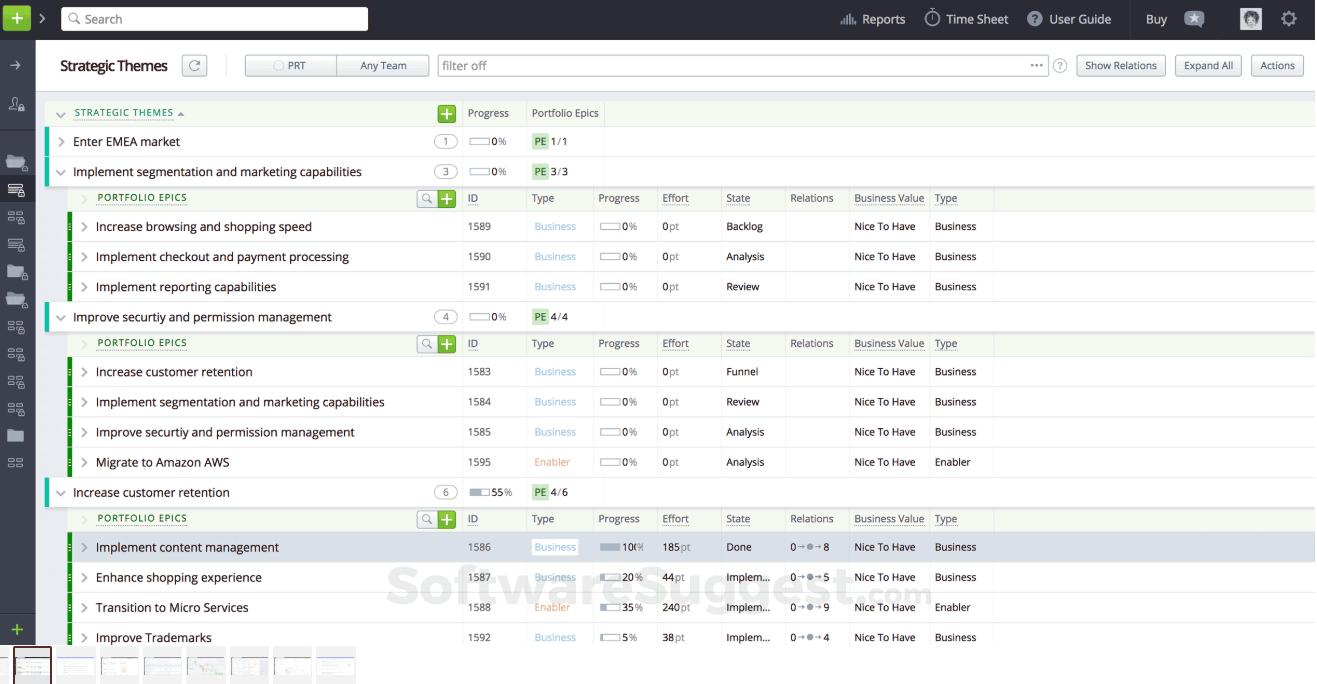The width and height of the screenshot is (1317, 684).
Task: Select the first screenshot thumbnail at bottom
Action: coord(31,664)
